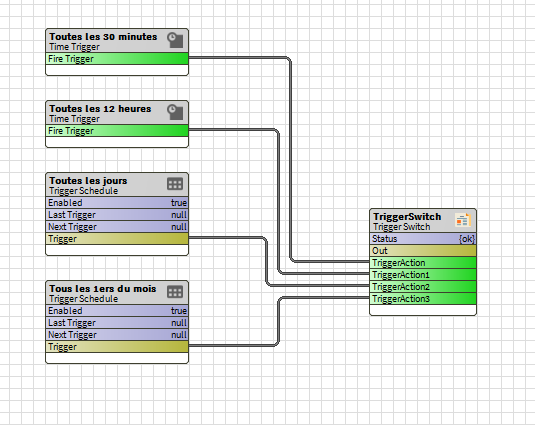Select Trigger slot of Toutes les jours
Screen dimensions: 535x425
[117, 239]
